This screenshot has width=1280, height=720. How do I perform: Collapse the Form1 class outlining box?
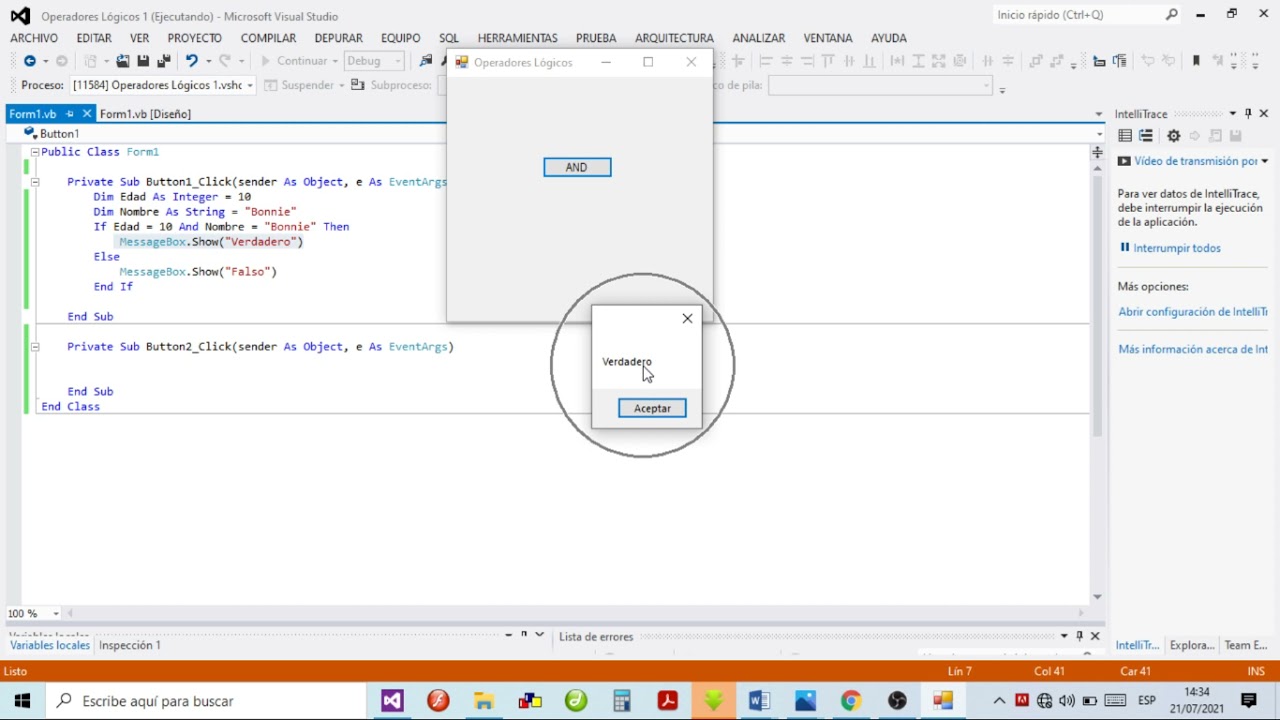point(34,152)
